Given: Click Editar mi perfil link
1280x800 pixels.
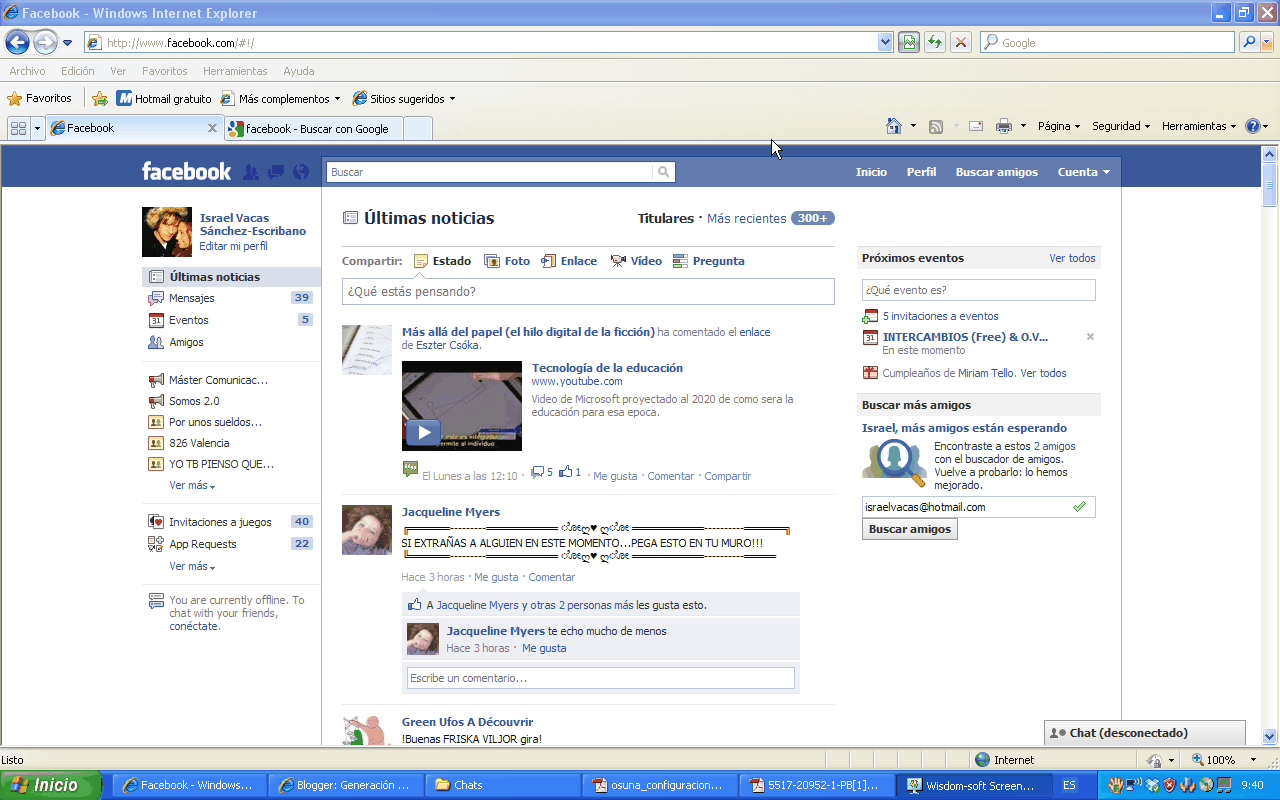Looking at the screenshot, I should 233,246.
